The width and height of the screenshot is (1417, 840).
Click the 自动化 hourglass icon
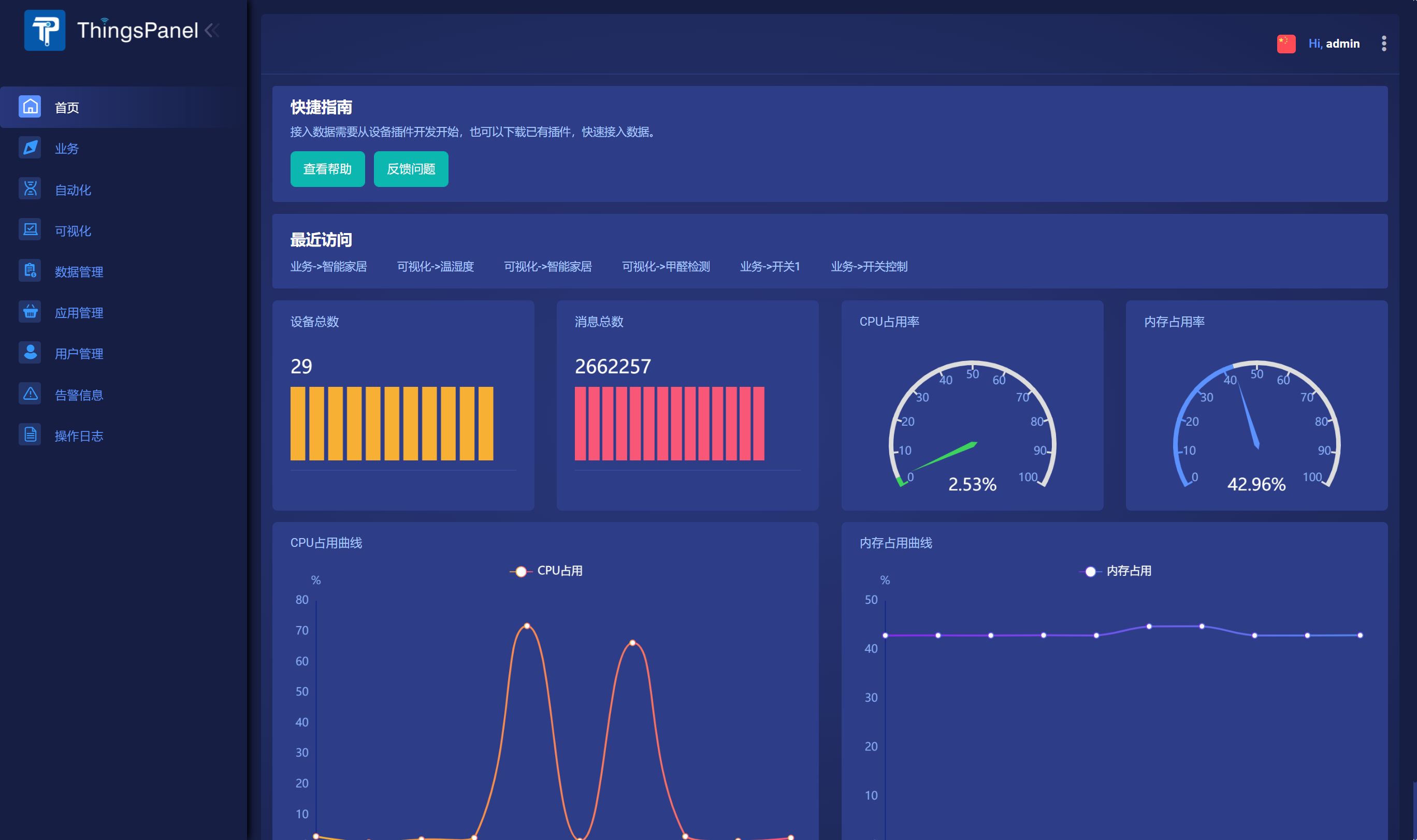[30, 189]
